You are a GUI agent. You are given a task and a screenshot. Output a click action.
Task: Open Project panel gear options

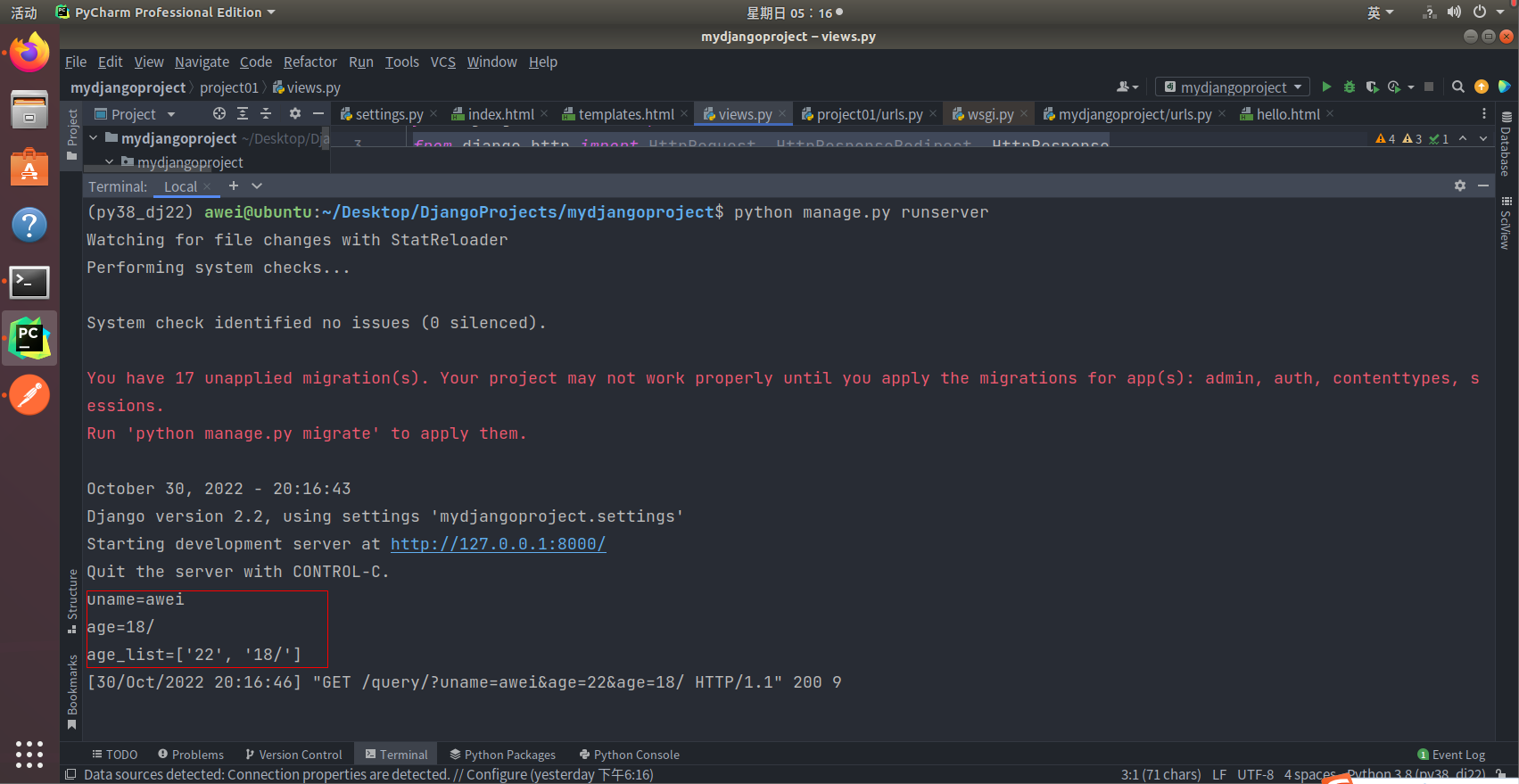click(x=295, y=113)
